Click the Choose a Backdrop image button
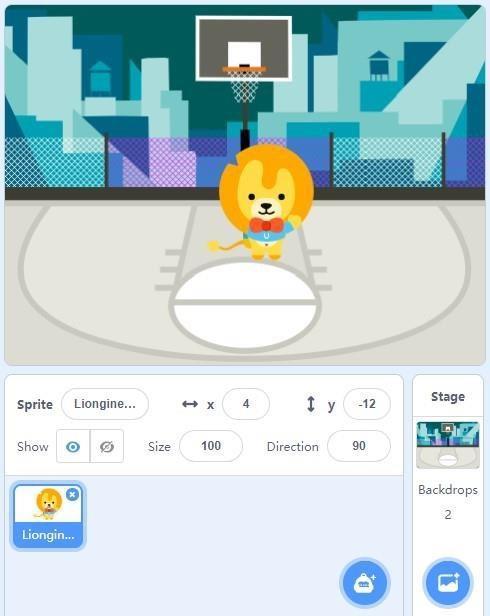 point(448,583)
